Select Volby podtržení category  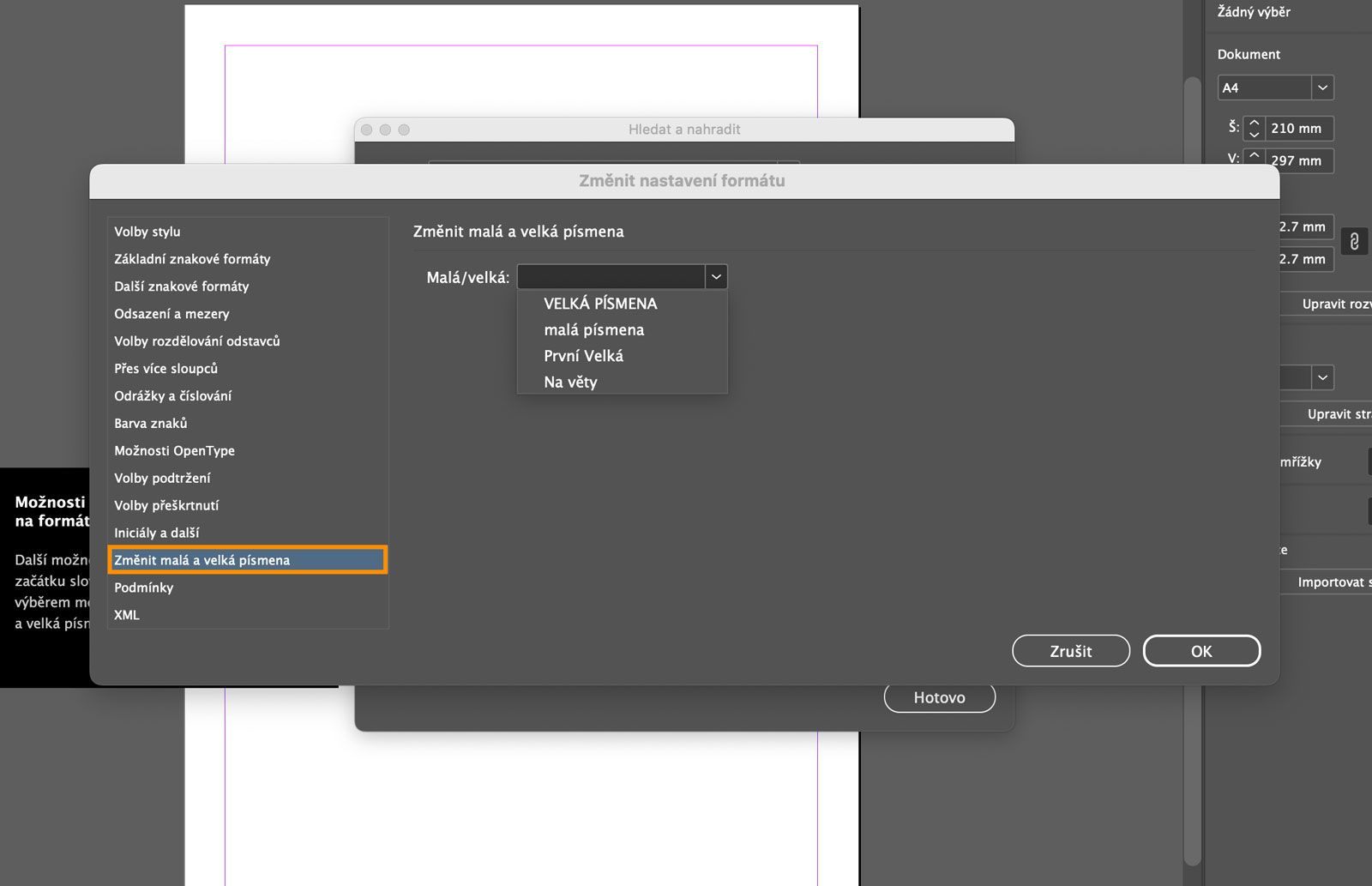pyautogui.click(x=248, y=479)
